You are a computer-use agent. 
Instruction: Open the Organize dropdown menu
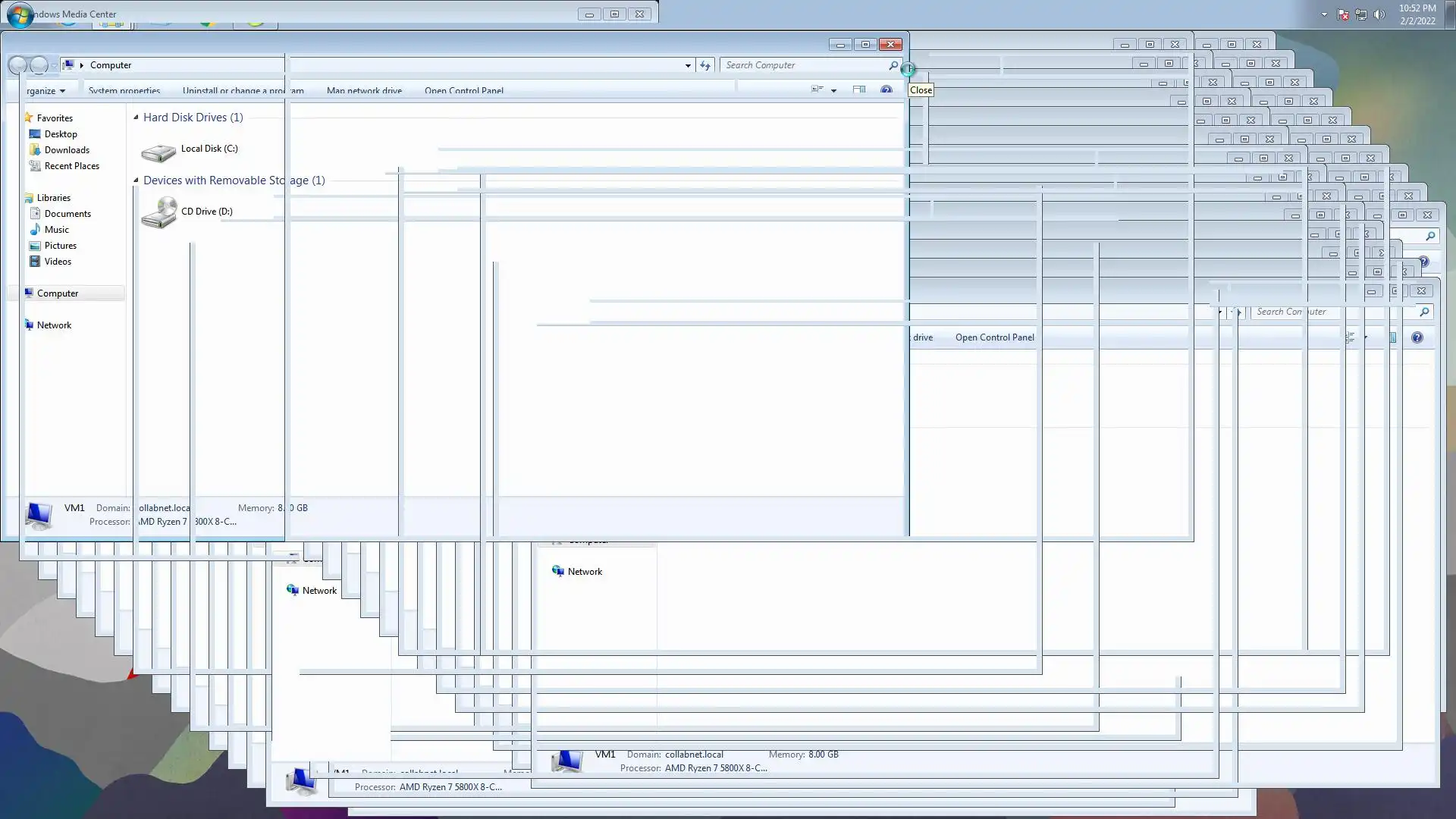click(45, 91)
